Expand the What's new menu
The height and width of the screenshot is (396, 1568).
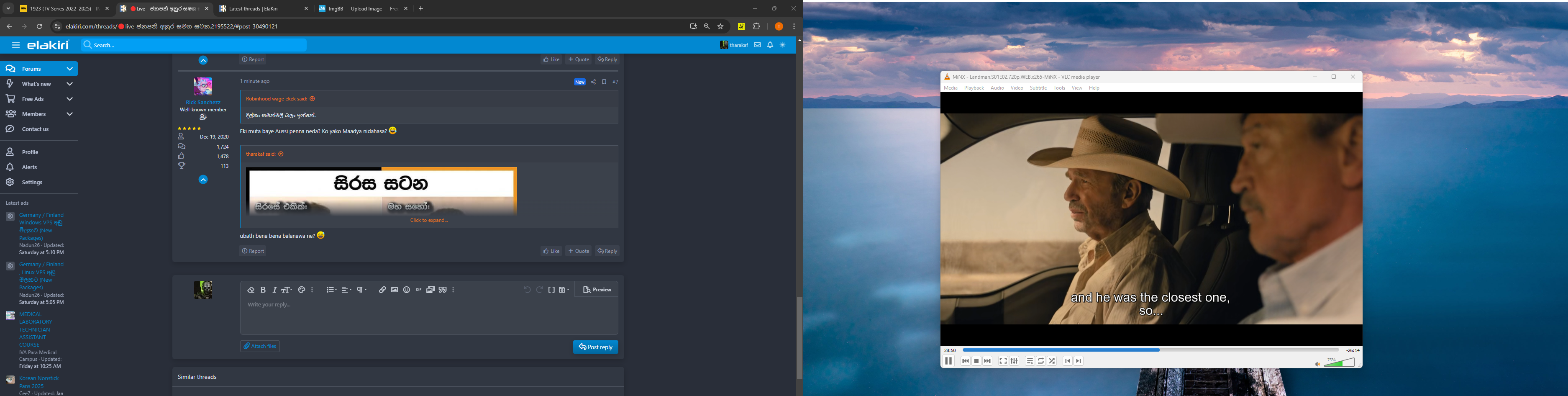click(70, 84)
